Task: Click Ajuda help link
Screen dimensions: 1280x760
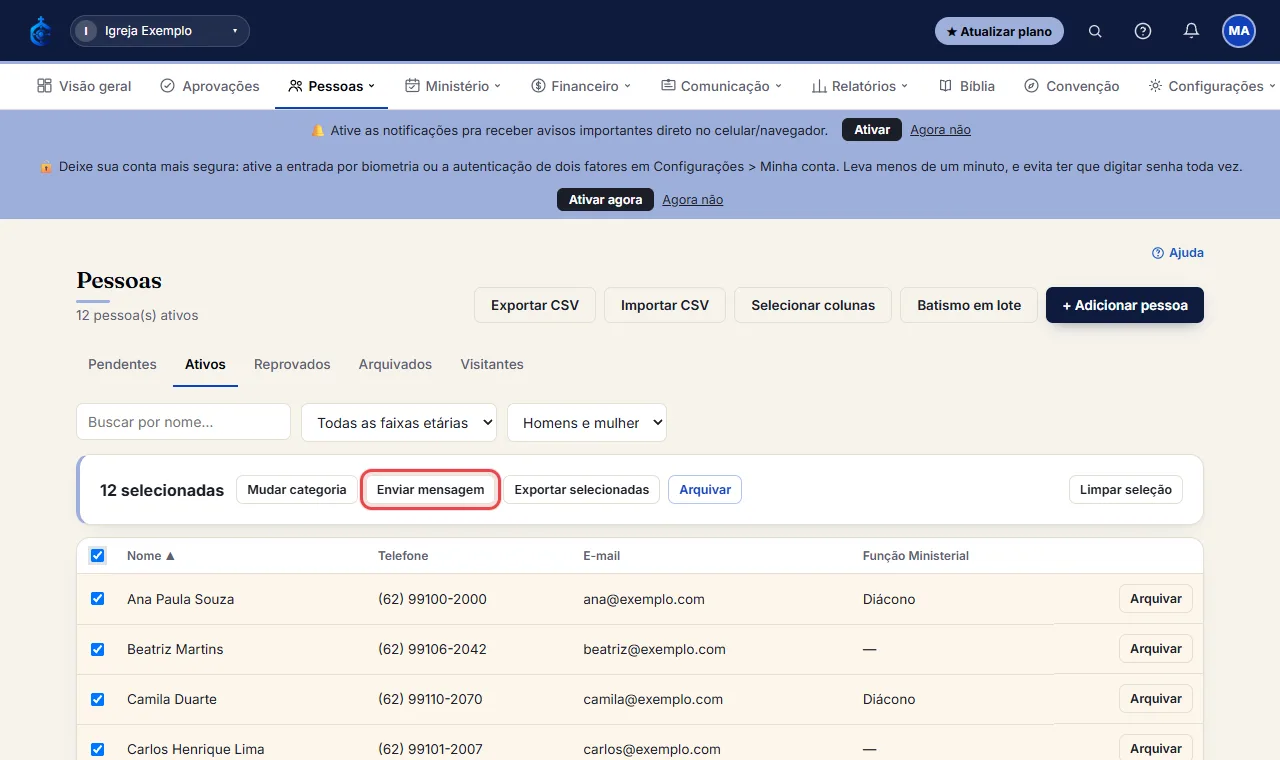Action: click(1178, 253)
